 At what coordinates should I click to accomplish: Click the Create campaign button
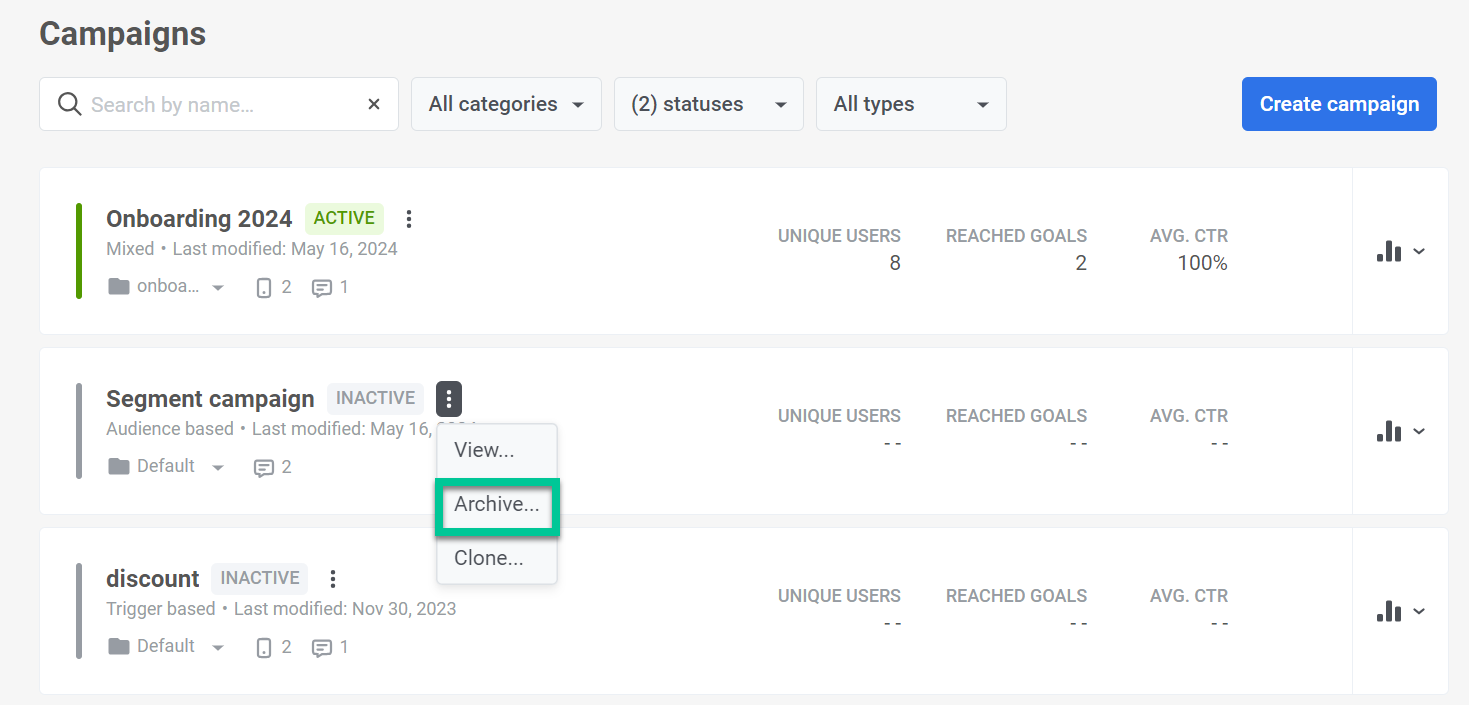click(1338, 104)
